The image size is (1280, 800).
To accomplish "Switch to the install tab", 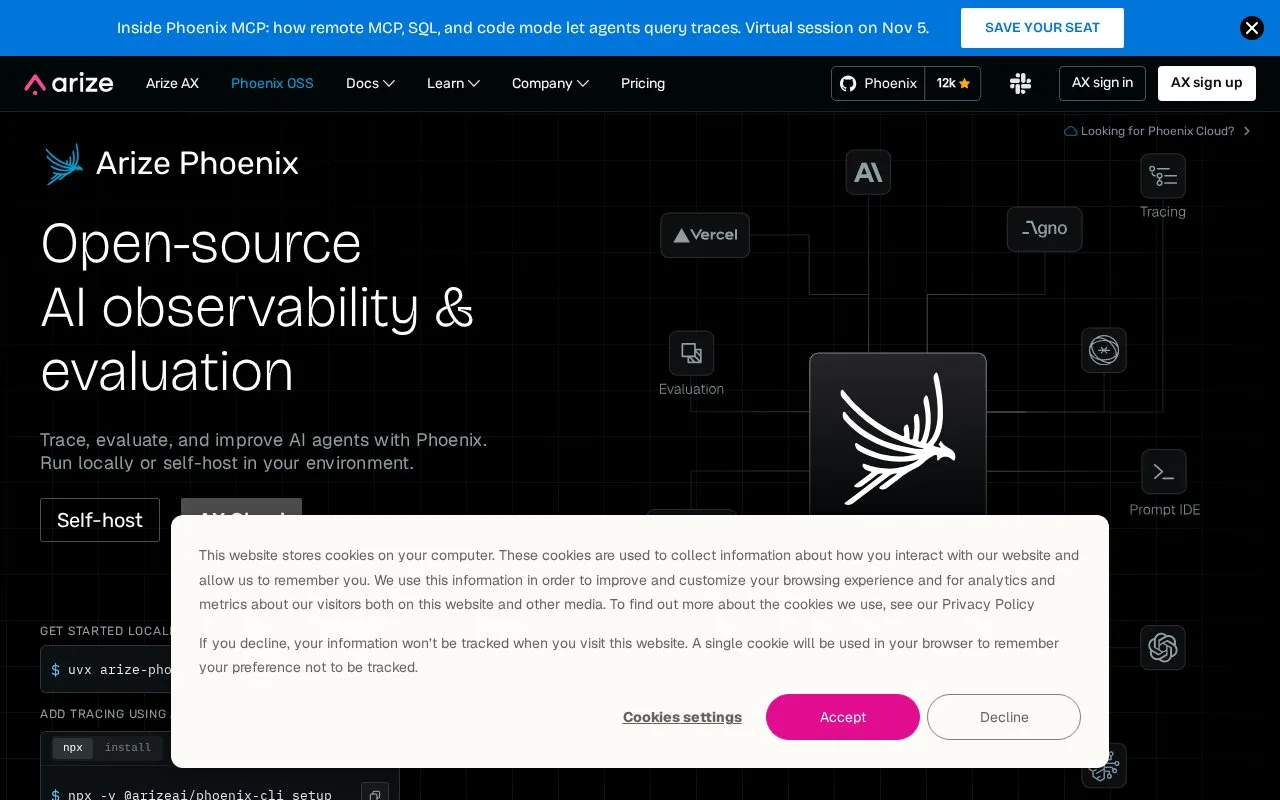I will click(128, 748).
